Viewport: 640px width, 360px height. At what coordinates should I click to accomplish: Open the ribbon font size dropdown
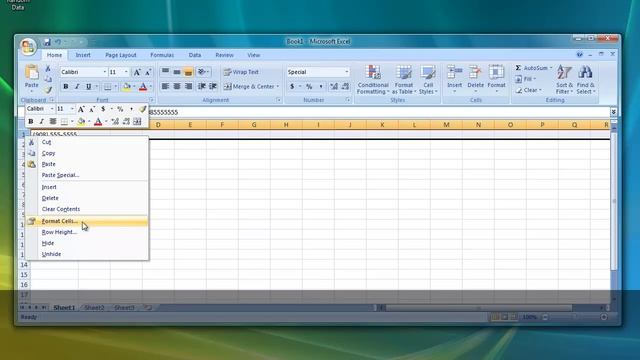coord(126,72)
